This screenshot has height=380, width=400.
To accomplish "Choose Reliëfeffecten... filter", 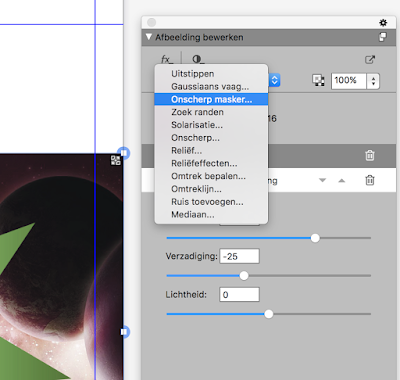I will [211, 163].
